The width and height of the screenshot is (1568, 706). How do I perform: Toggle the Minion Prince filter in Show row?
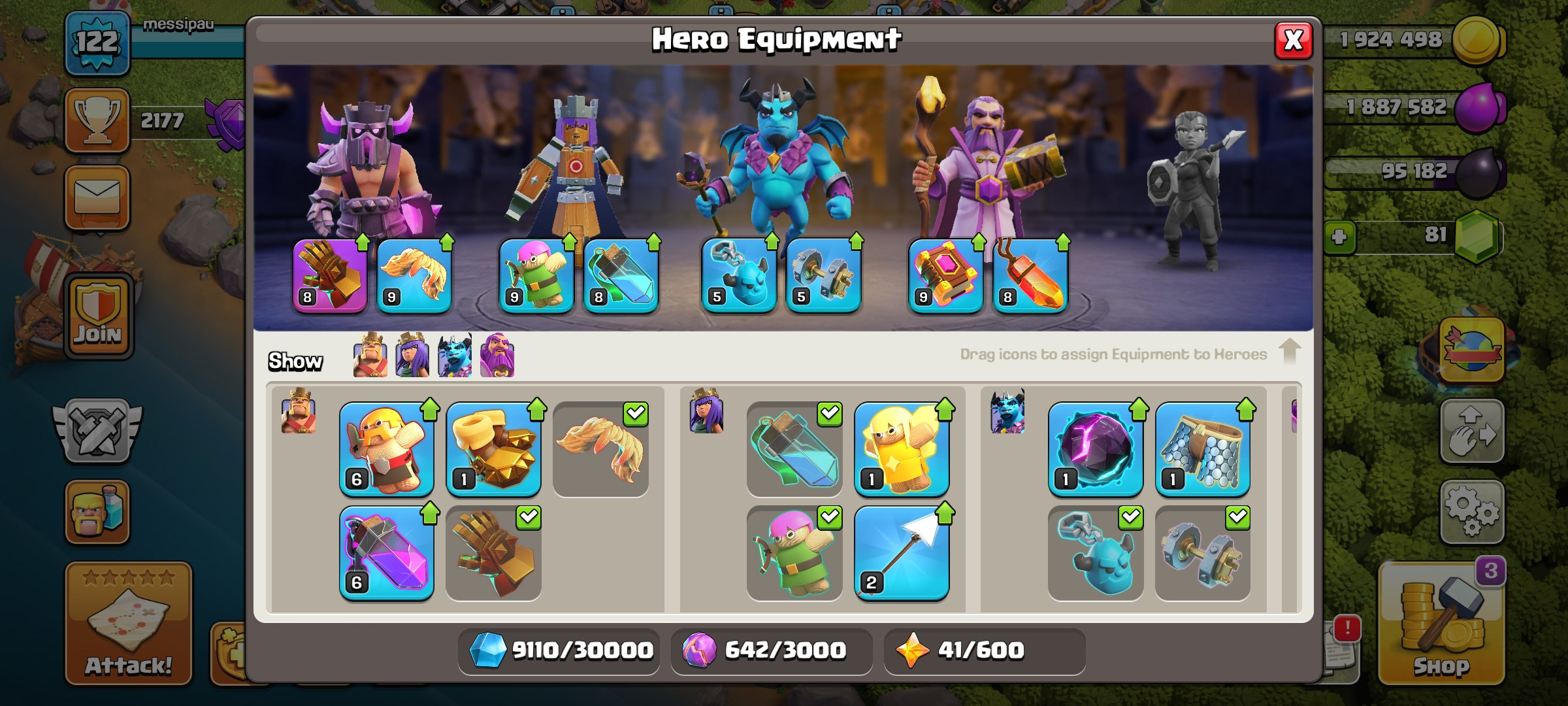tap(455, 356)
